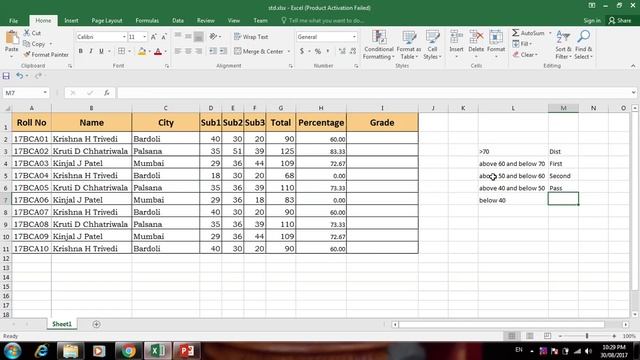Click the horizontal scrollbar
640x360 pixels.
coord(501,324)
